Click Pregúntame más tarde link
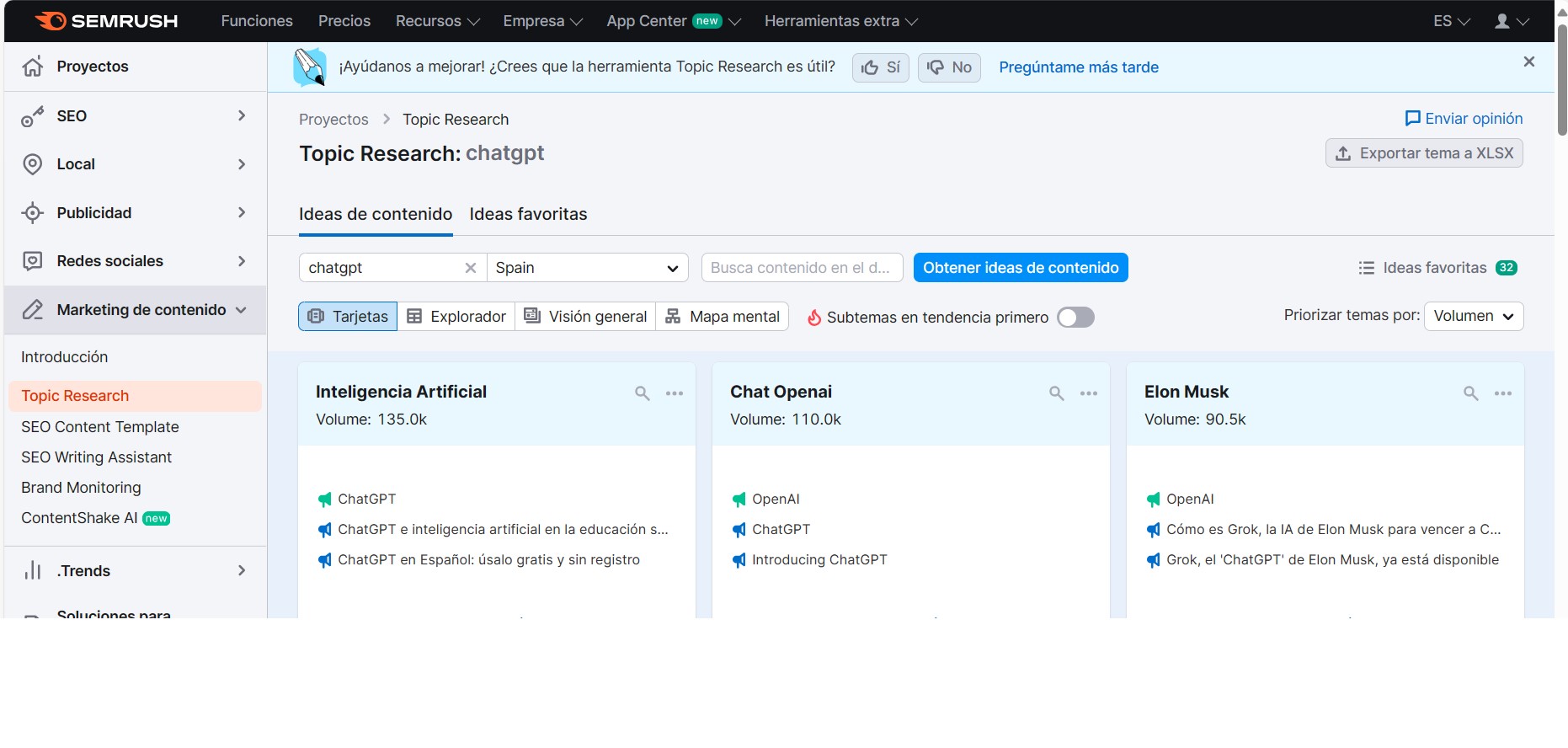This screenshot has height=748, width=1568. (1079, 67)
